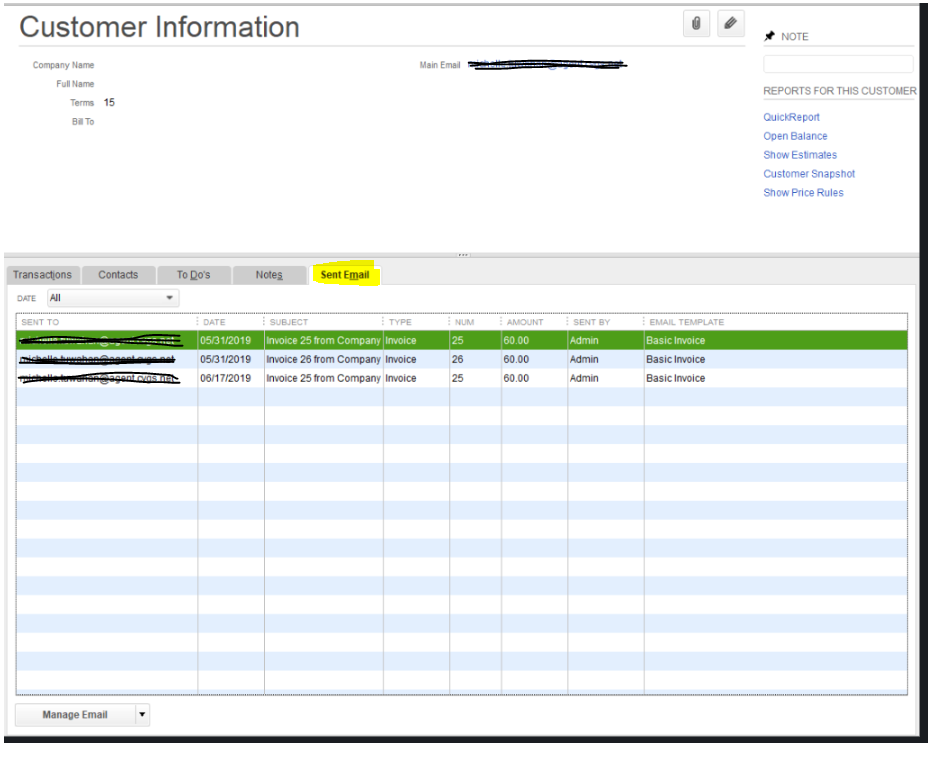Click the pin icon next to NOTE

coord(770,36)
